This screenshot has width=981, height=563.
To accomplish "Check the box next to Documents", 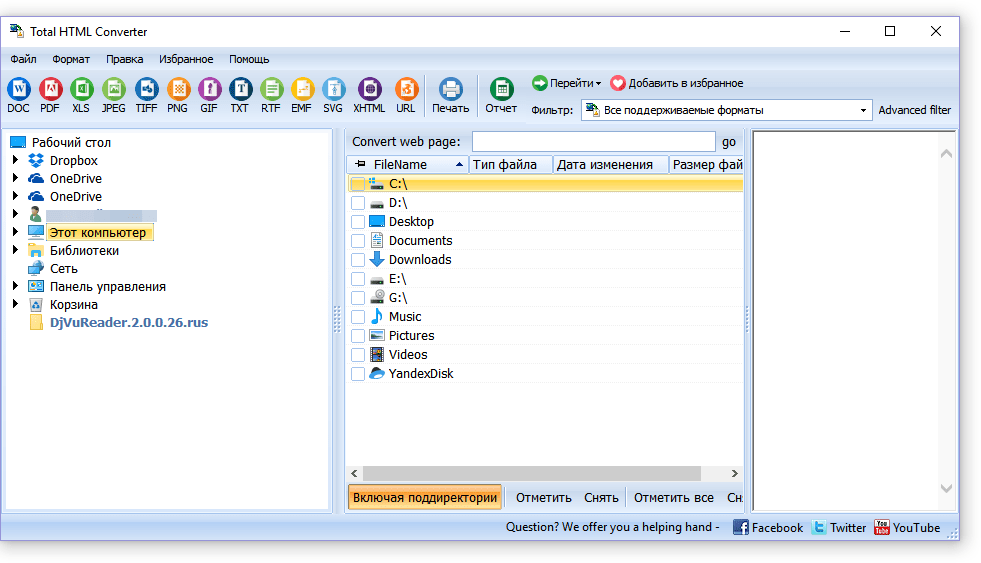I will (358, 241).
